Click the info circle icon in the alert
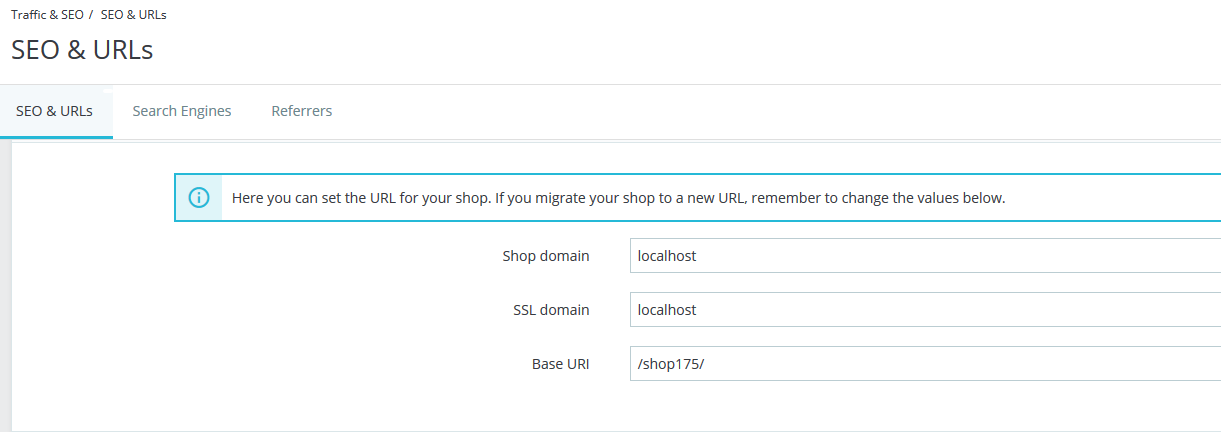1221x432 pixels. point(199,198)
